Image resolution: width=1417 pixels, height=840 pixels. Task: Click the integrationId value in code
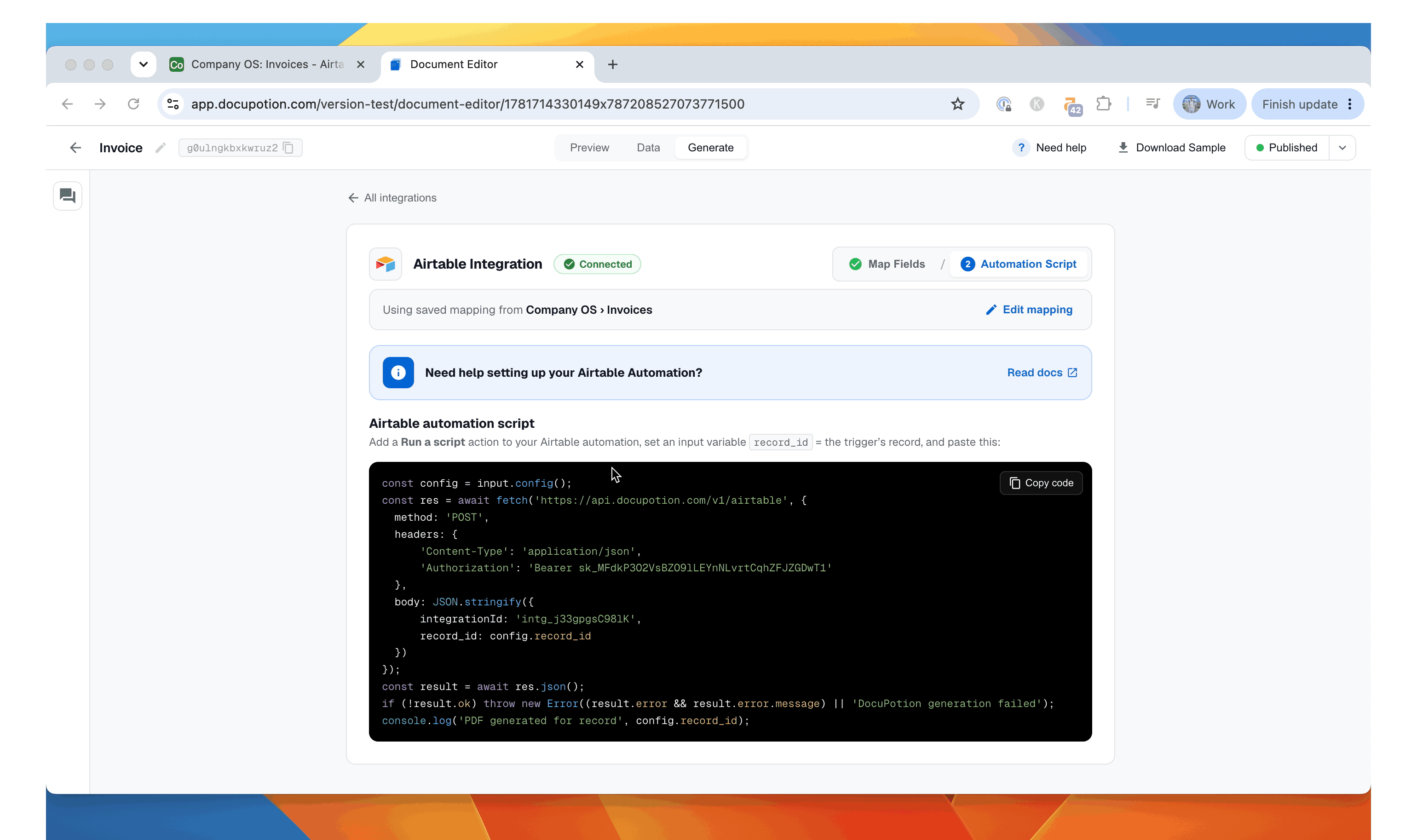[x=575, y=619]
